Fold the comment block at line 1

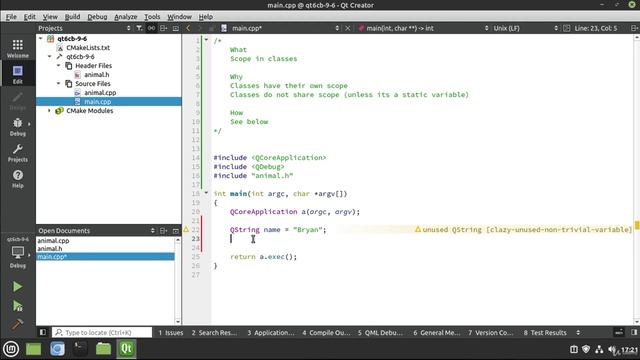click(x=206, y=40)
